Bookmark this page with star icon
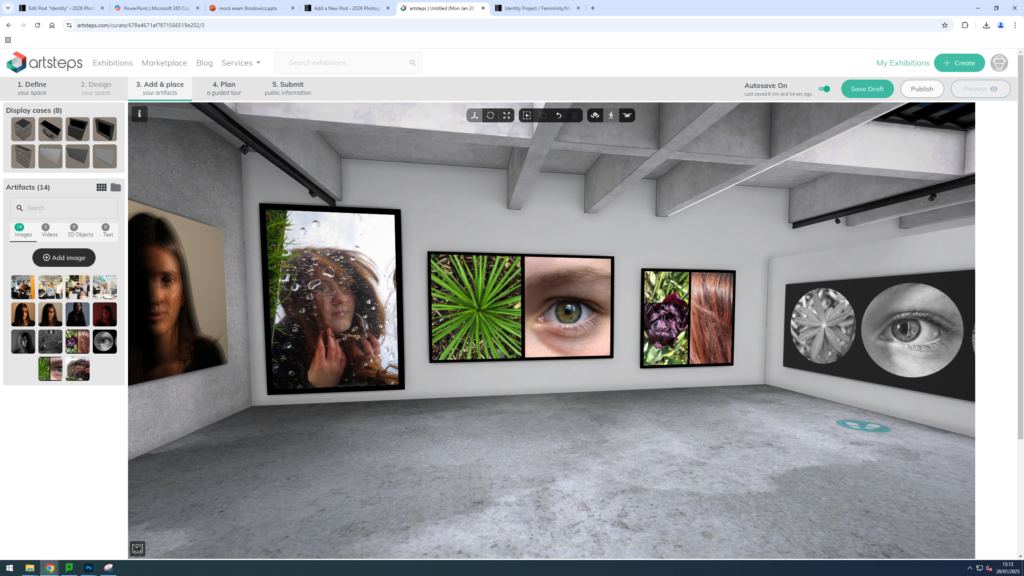 944,25
